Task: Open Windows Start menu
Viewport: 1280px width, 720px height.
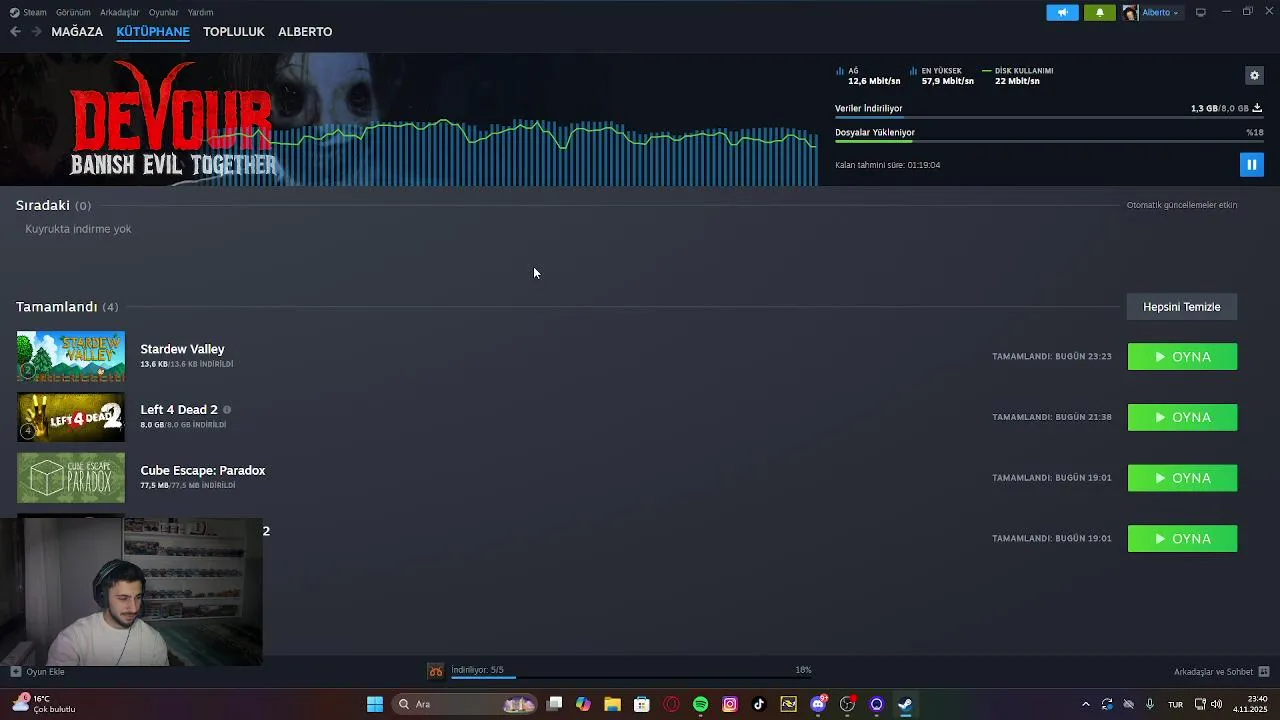Action: pos(375,704)
